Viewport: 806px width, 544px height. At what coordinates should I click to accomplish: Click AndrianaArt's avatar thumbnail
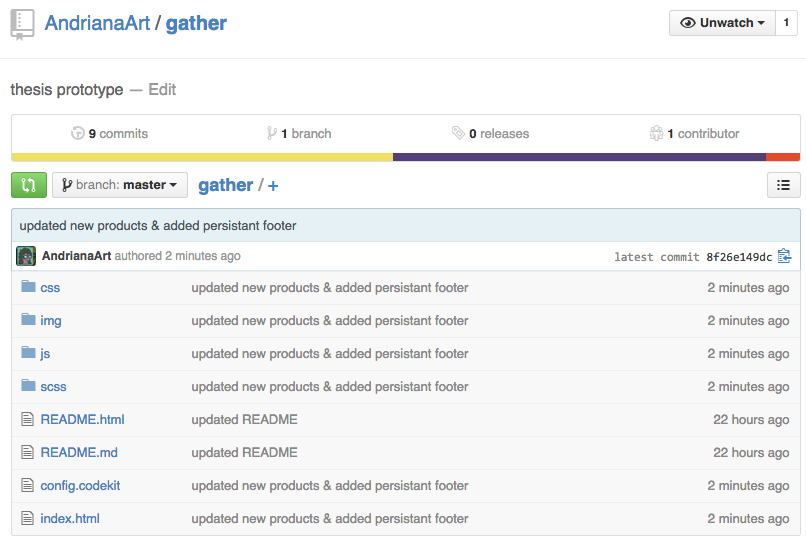tap(26, 256)
